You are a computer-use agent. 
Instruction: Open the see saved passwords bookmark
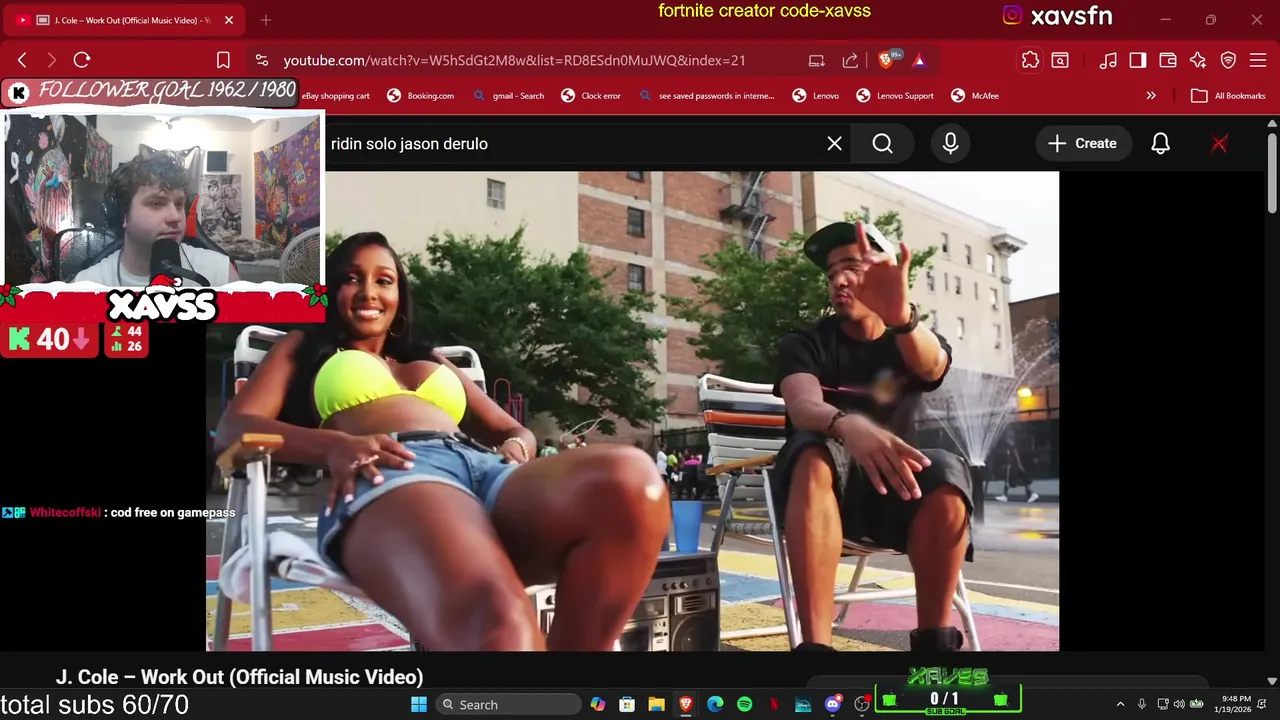706,96
